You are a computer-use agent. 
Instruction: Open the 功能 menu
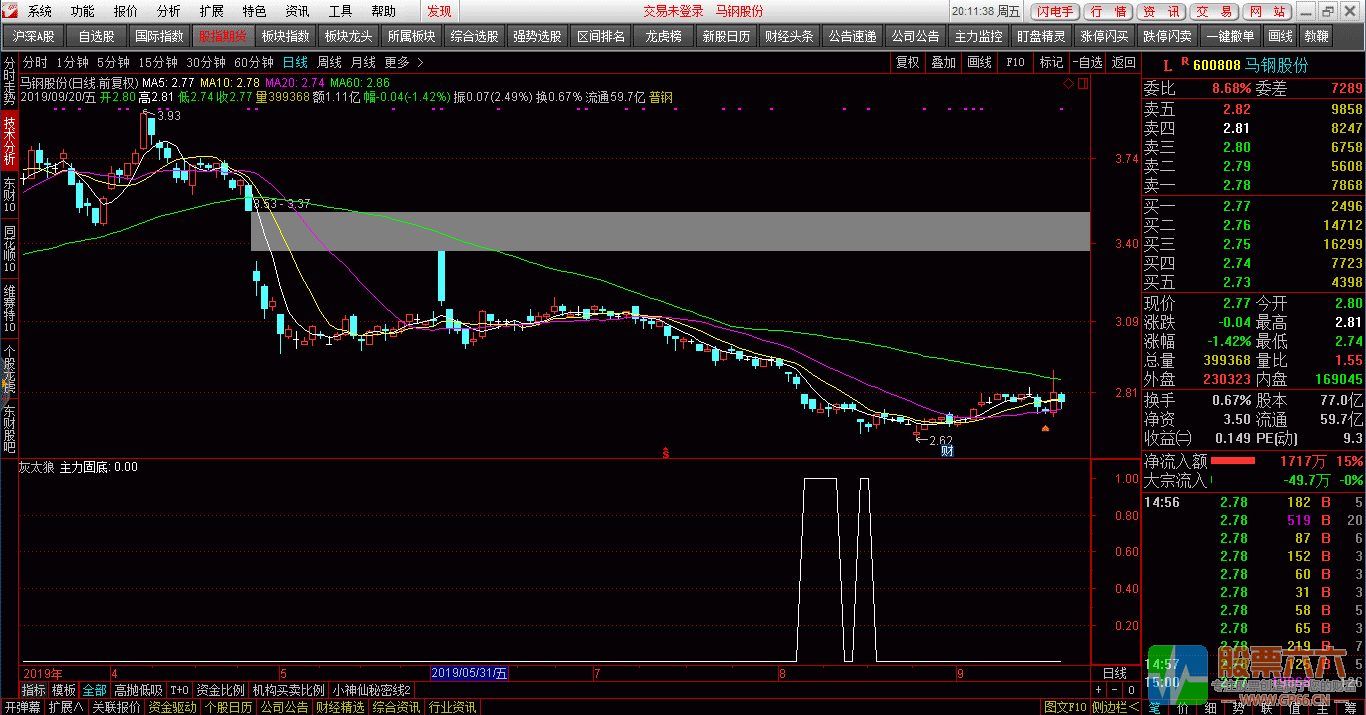pyautogui.click(x=83, y=11)
